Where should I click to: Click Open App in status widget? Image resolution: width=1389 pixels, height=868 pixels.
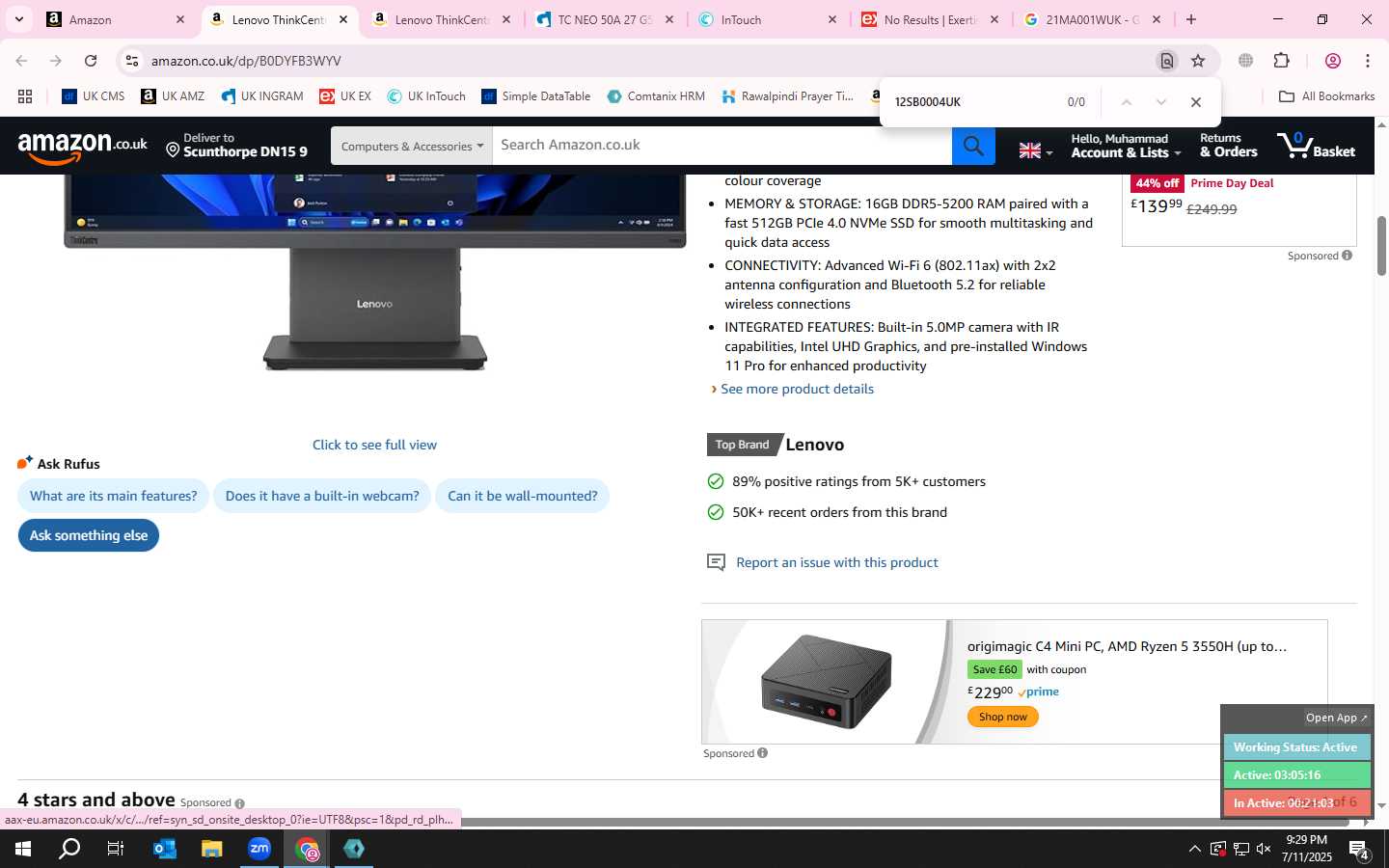[x=1336, y=718]
